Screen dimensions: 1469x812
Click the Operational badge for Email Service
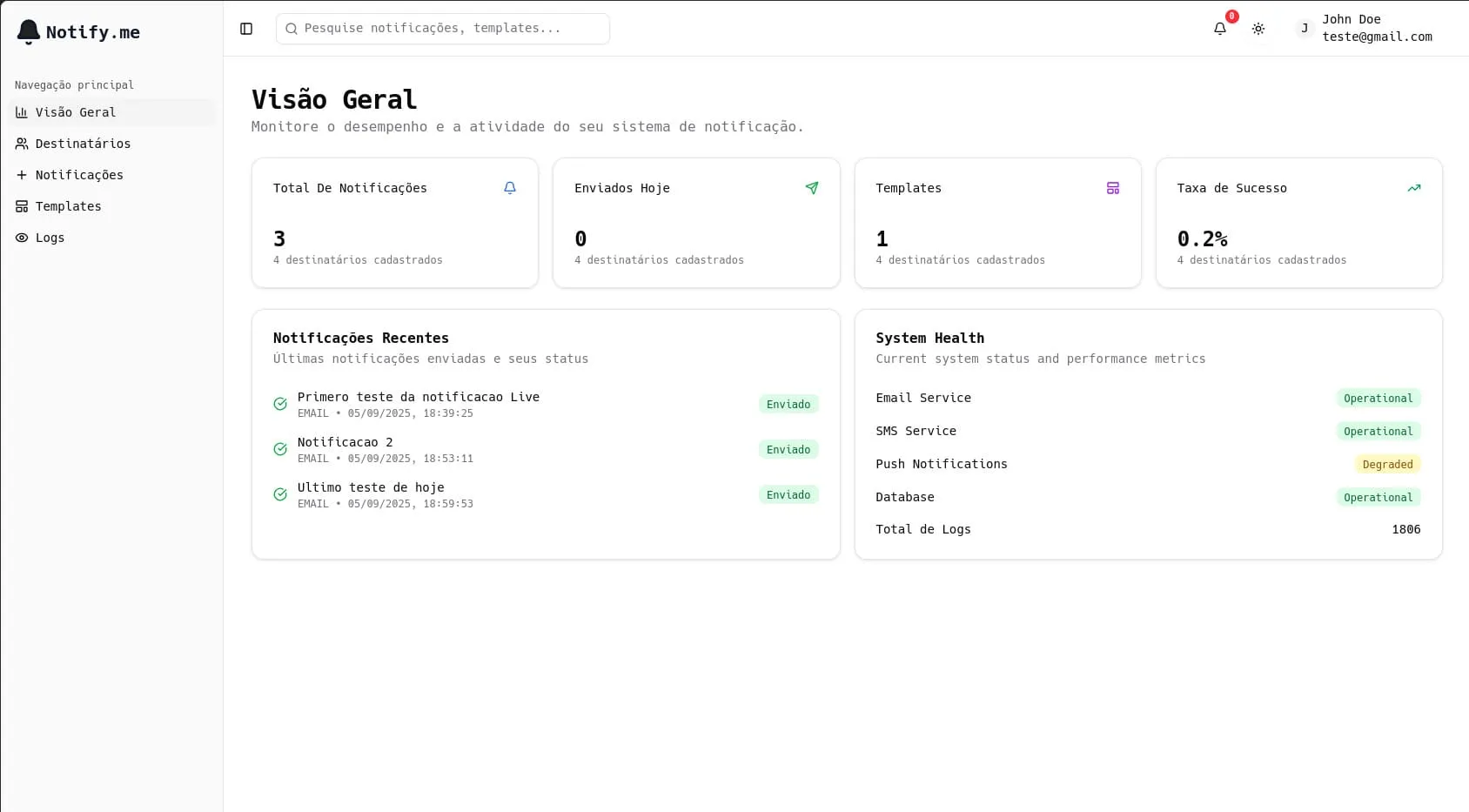[1378, 399]
